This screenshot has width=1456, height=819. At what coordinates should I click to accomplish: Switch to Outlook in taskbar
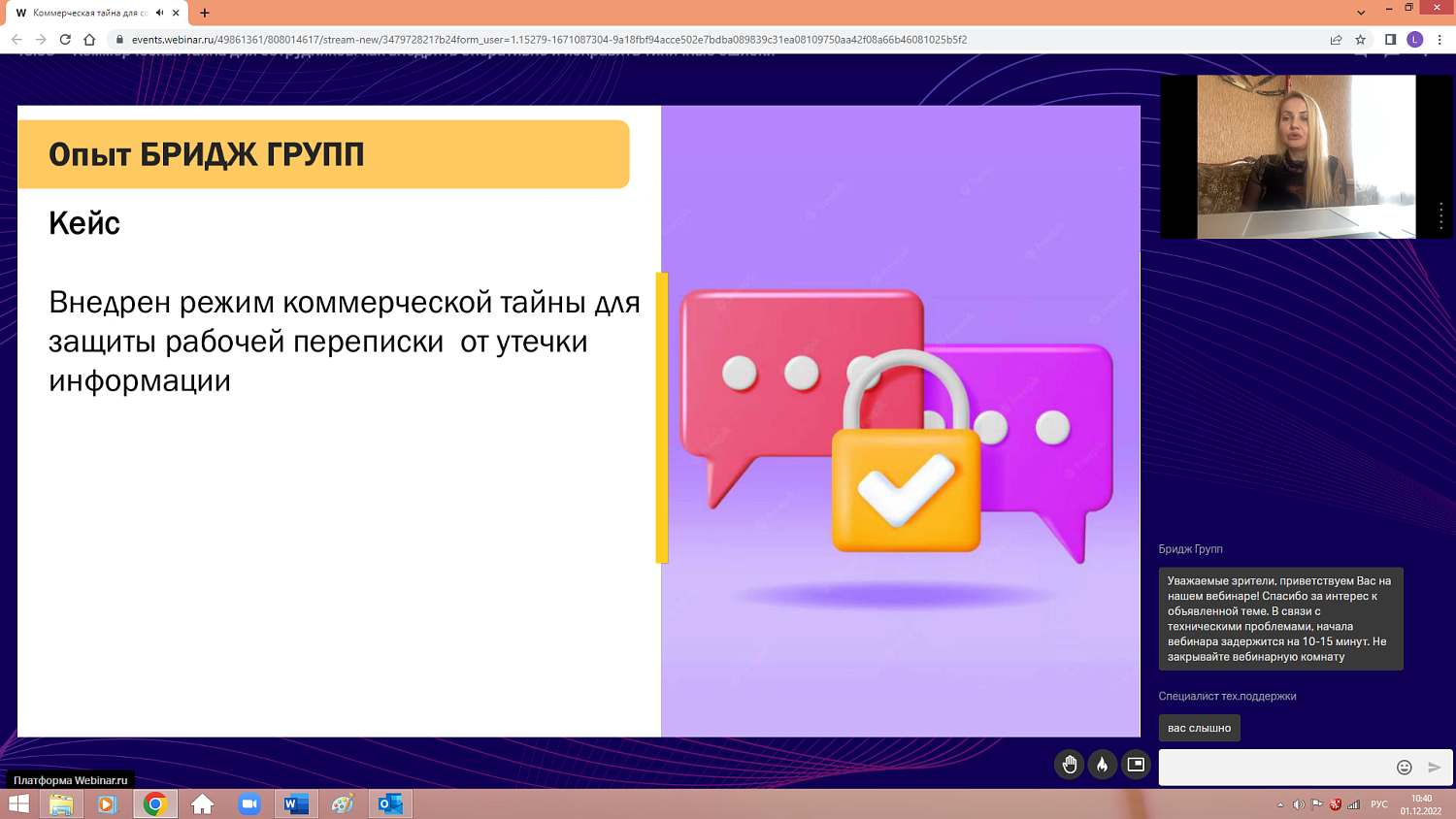click(390, 803)
